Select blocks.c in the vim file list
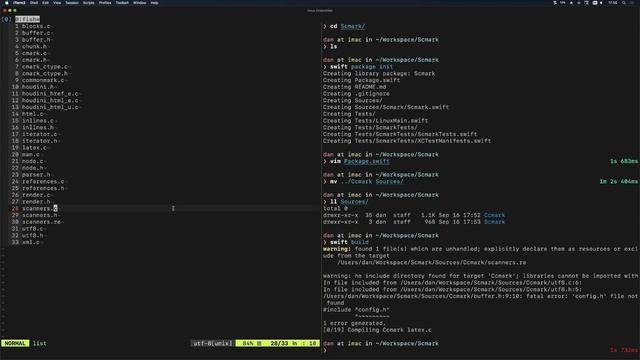 pyautogui.click(x=36, y=26)
